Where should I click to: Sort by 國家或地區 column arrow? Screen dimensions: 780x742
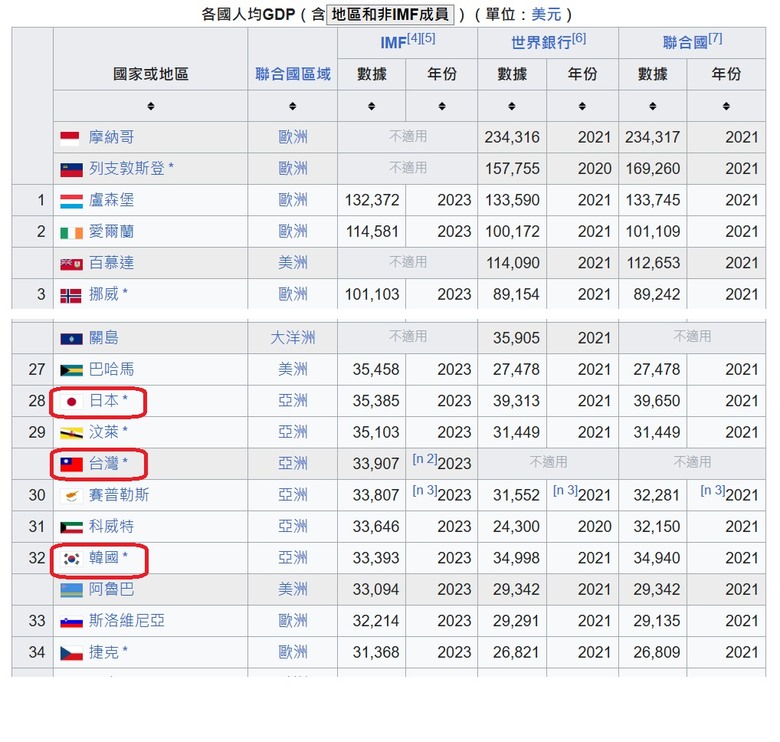pyautogui.click(x=151, y=106)
